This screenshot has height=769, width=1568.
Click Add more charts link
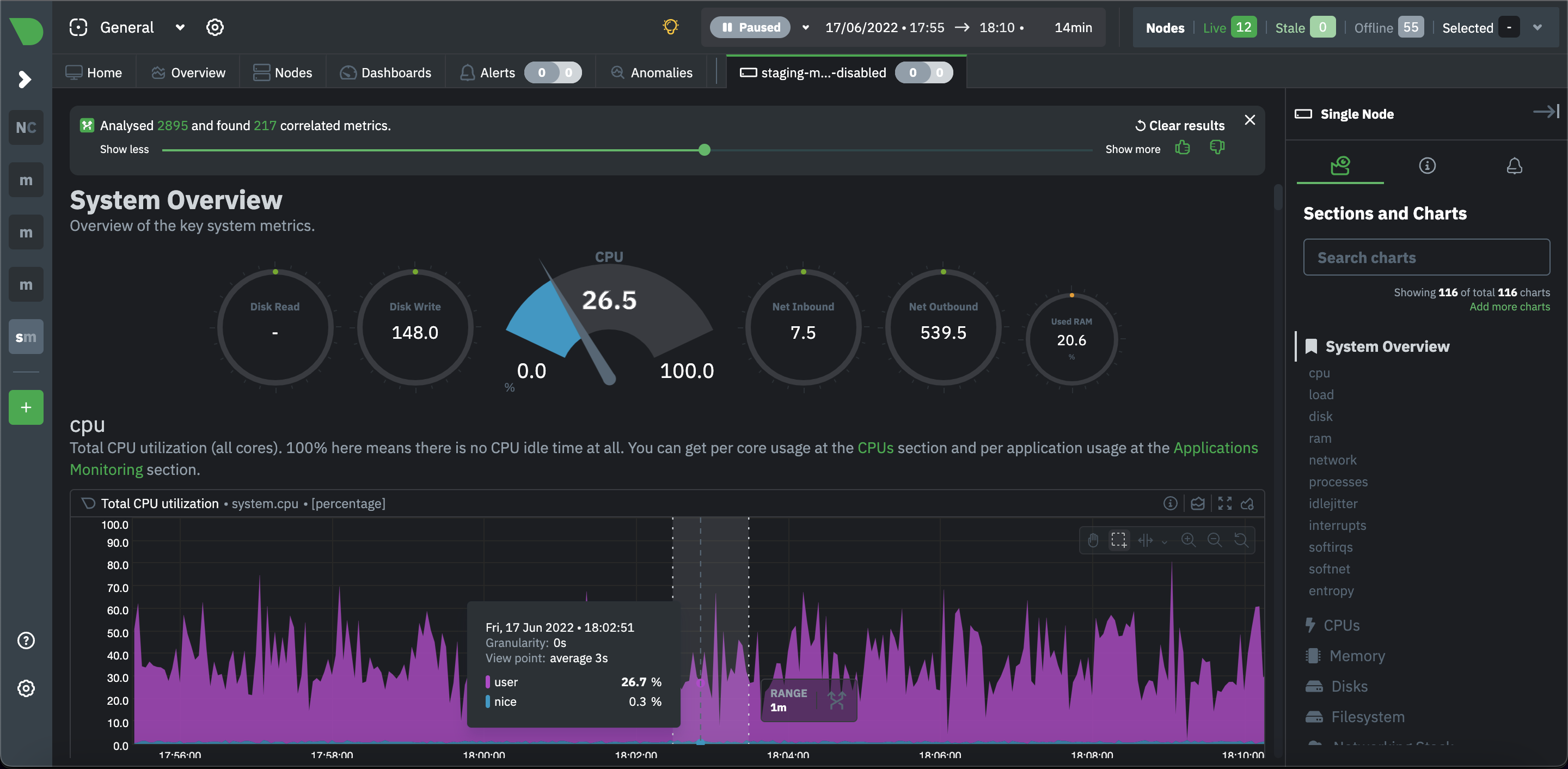pyautogui.click(x=1510, y=307)
